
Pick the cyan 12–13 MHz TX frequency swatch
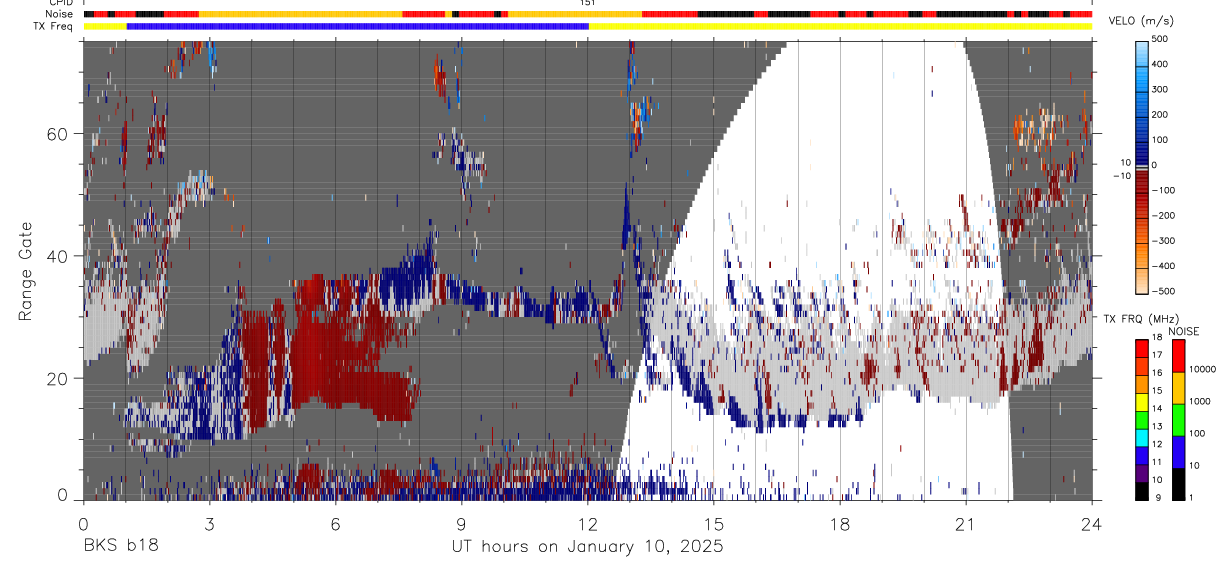[x=1142, y=438]
